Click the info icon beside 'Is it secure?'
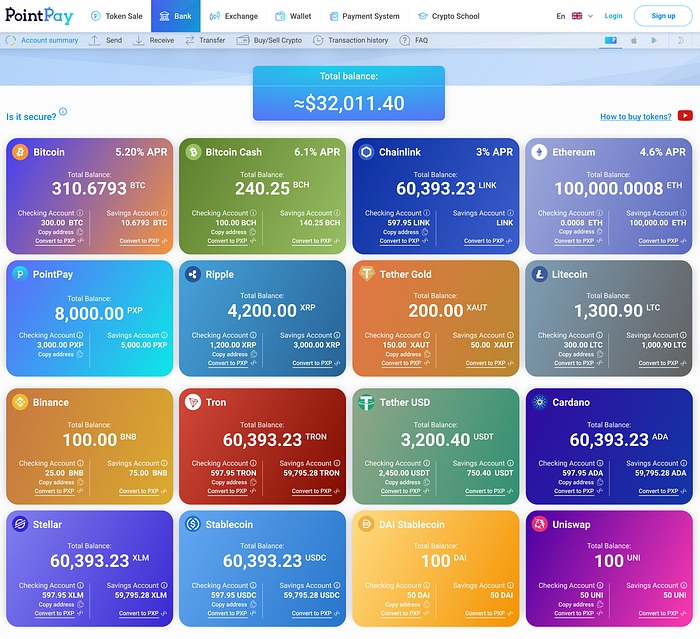700x639 pixels. [63, 112]
